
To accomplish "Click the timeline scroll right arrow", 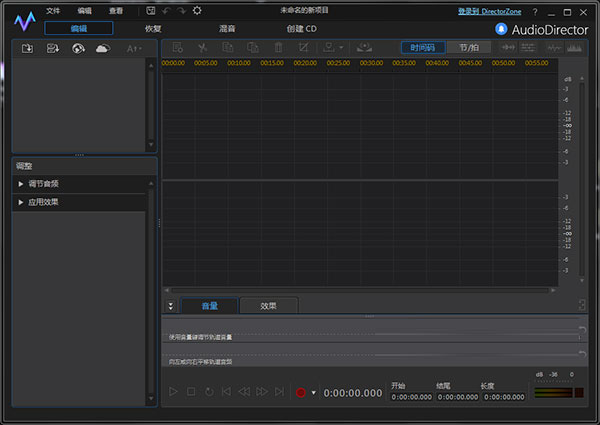I will [x=553, y=290].
